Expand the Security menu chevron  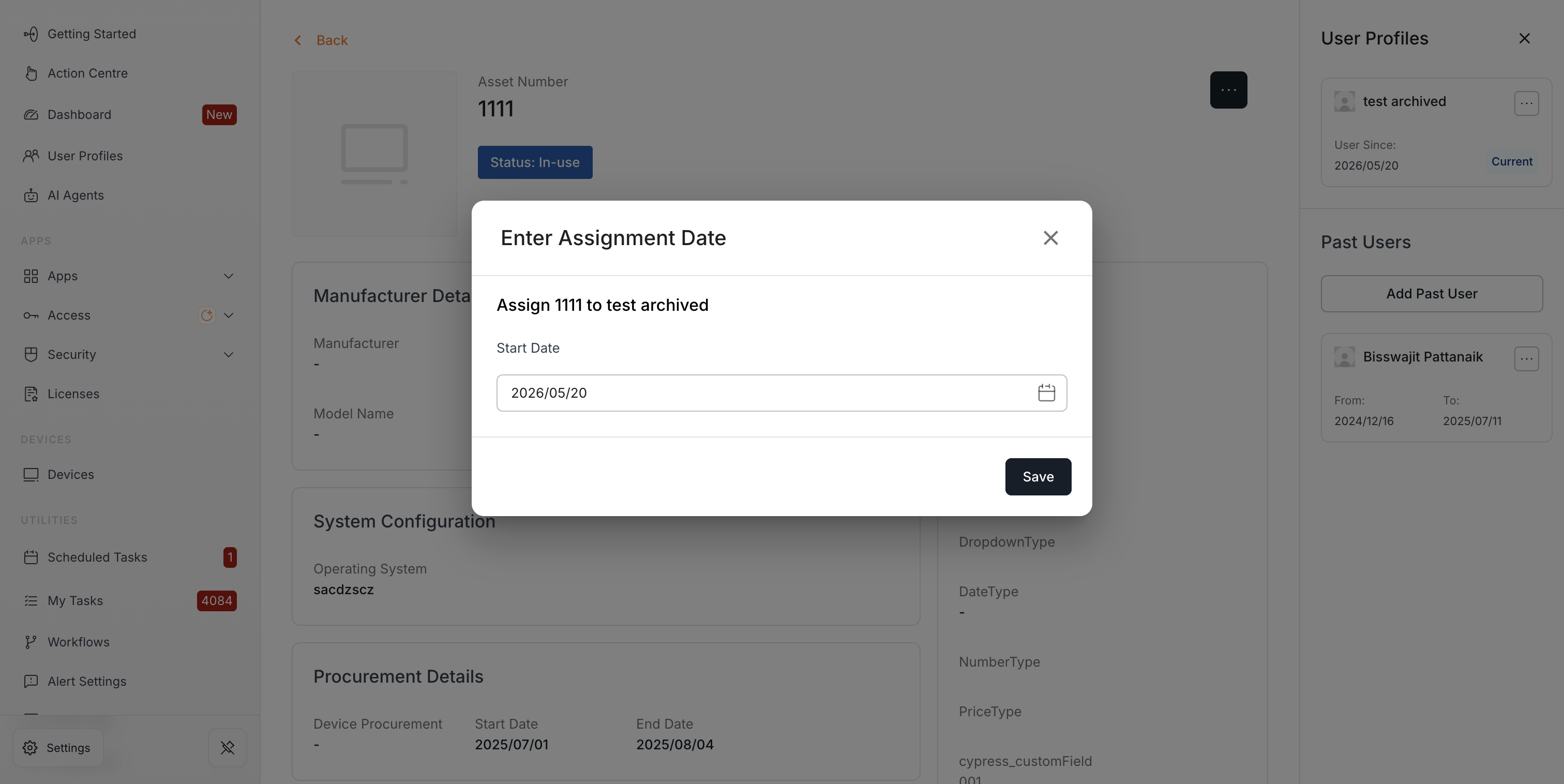tap(228, 355)
